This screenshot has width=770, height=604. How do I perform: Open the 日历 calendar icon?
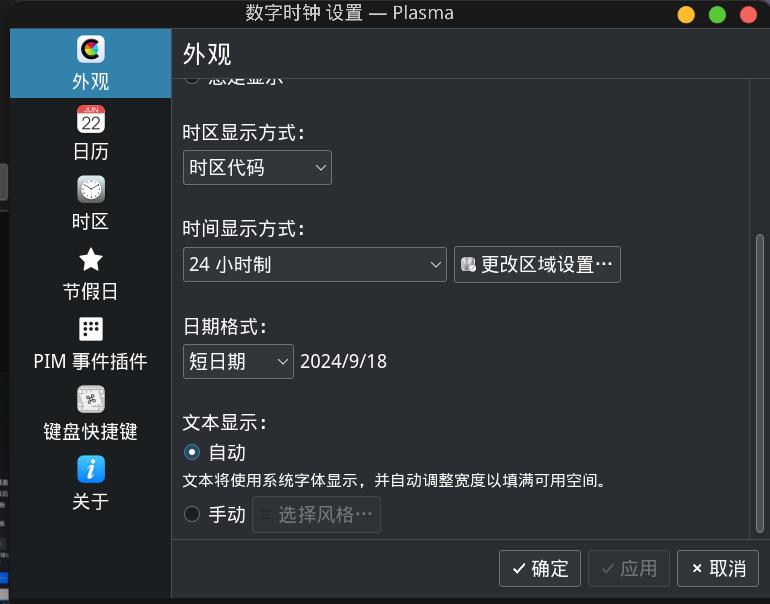[x=91, y=119]
